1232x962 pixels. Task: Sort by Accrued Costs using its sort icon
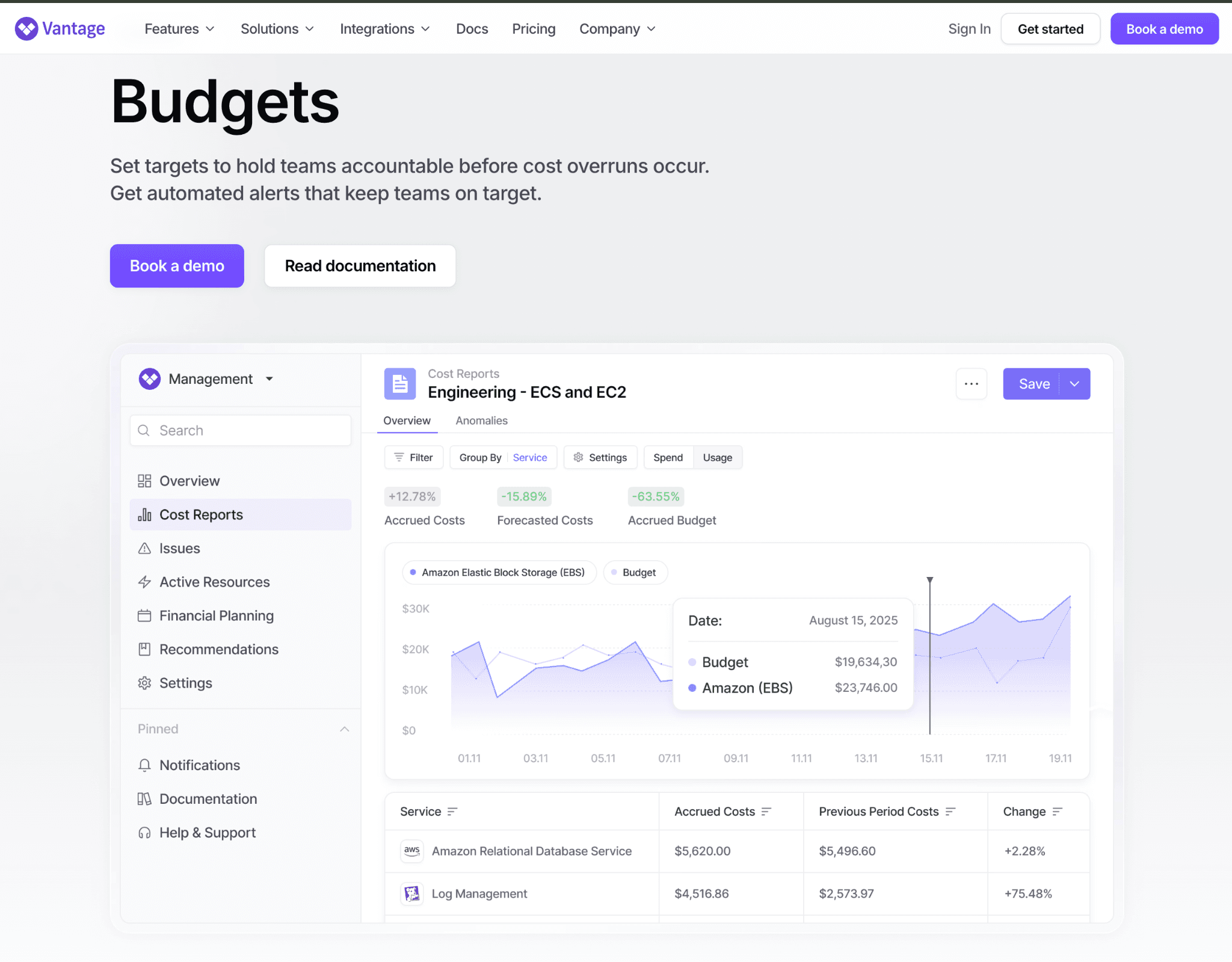pyautogui.click(x=766, y=812)
